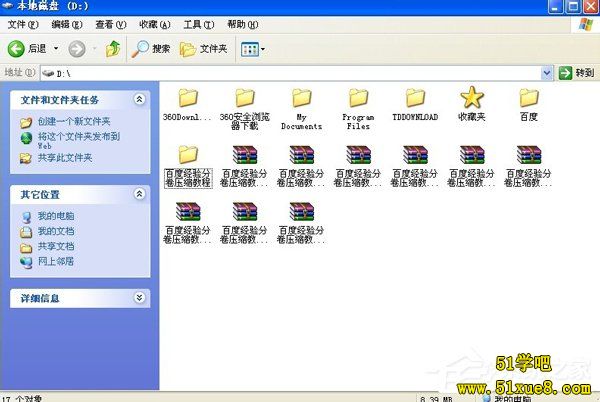
Task: Open the Search magnifier tool
Action: coord(151,48)
